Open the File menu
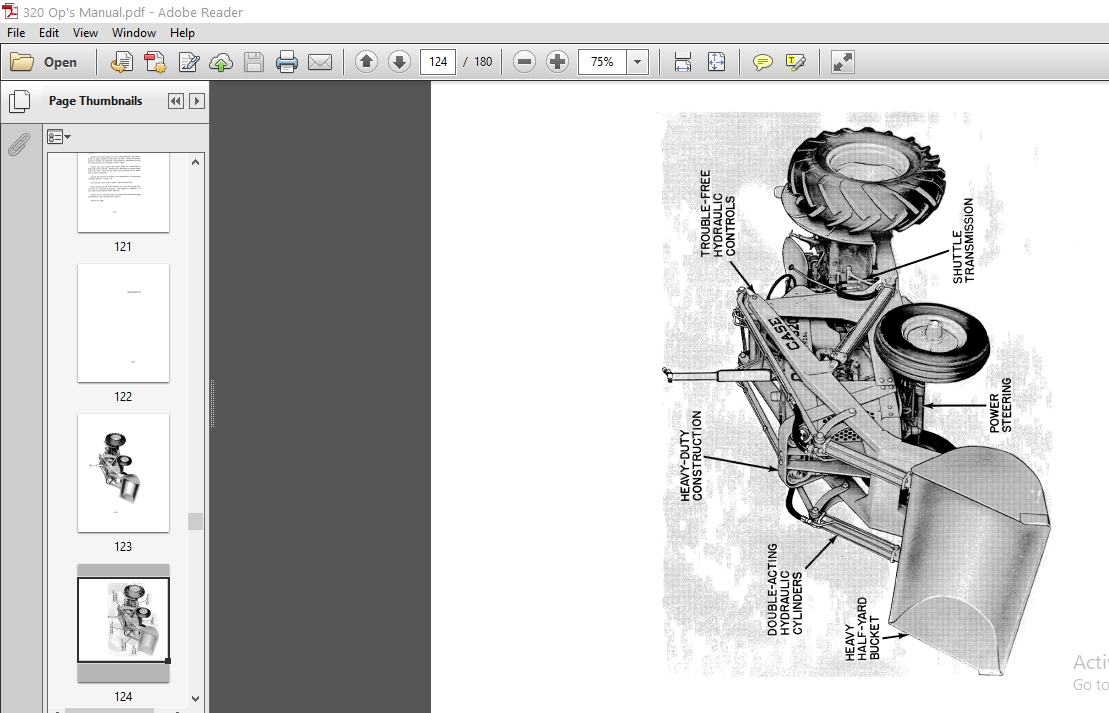Screen dimensions: 1109x713 pos(16,33)
